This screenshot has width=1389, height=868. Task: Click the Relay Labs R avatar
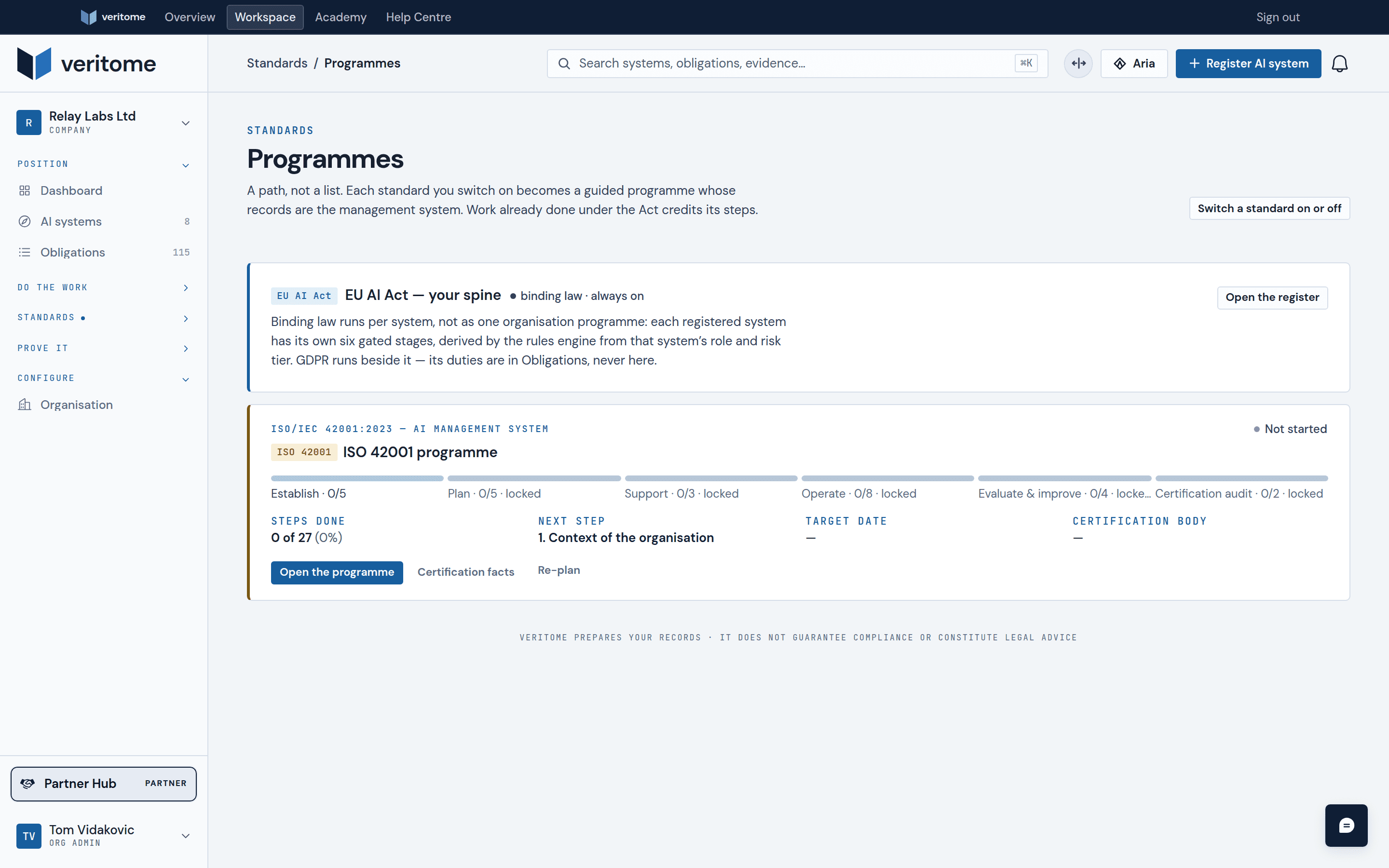point(29,122)
